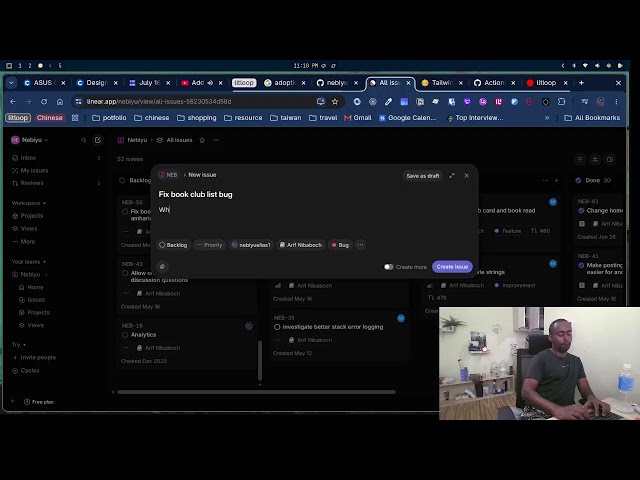Open a new browser tab
Viewport: 640px width, 480px height.
(x=581, y=83)
